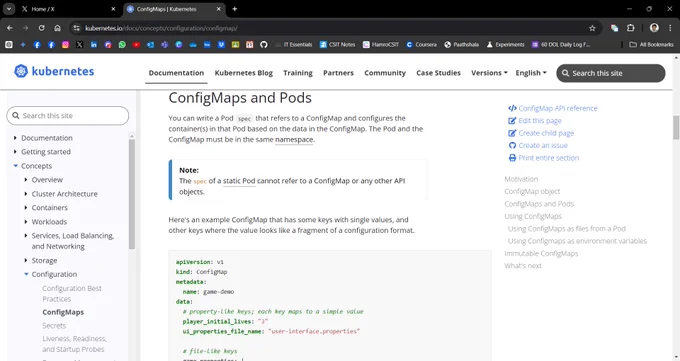
Task: Open the ConfigMap API reference link
Action: pos(553,108)
